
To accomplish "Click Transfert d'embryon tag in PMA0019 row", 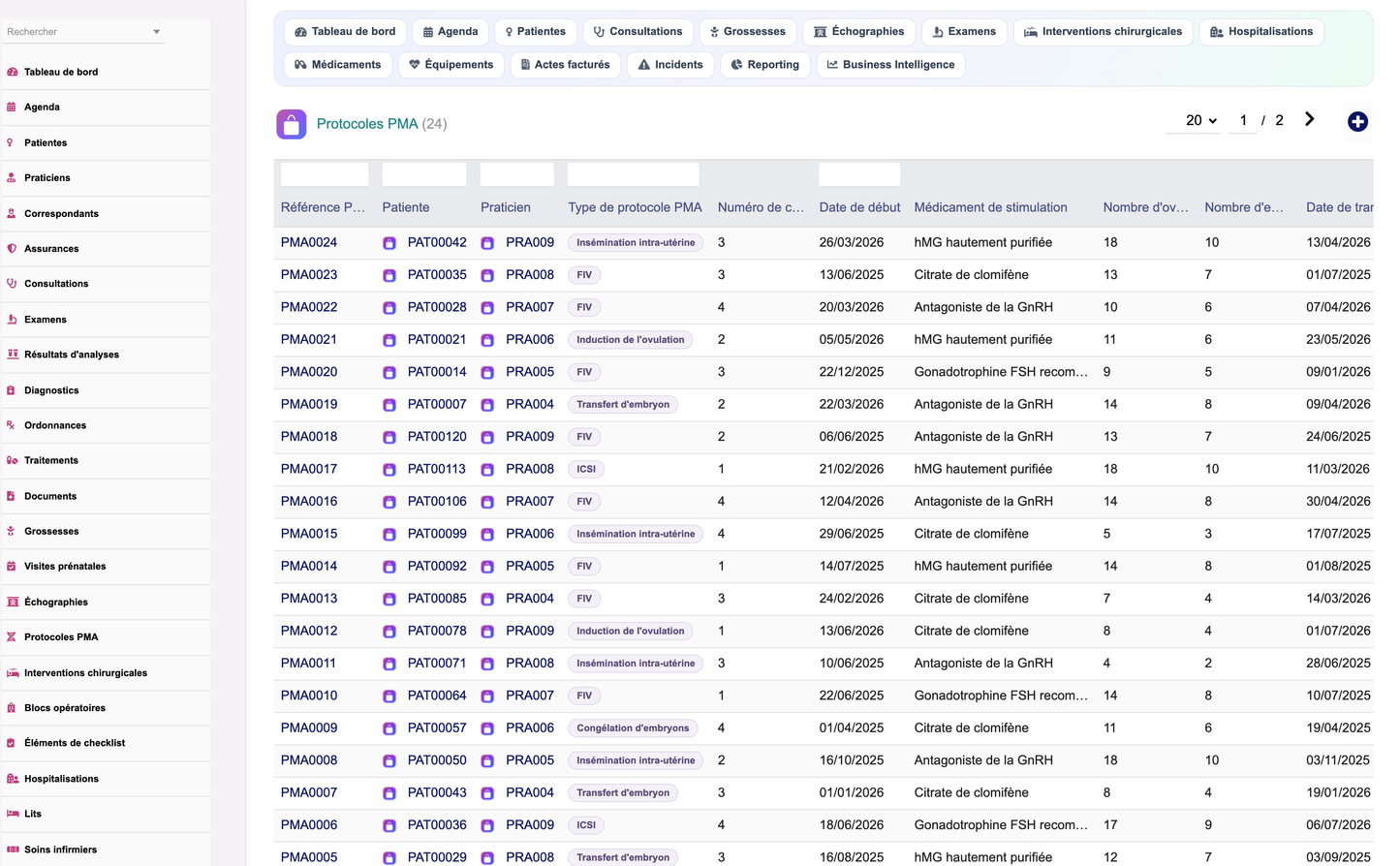I will (623, 405).
